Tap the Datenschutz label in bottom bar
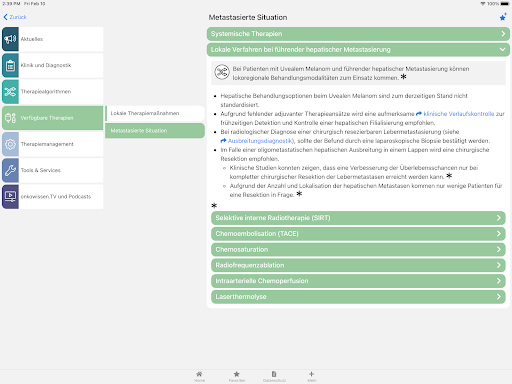 (274, 380)
